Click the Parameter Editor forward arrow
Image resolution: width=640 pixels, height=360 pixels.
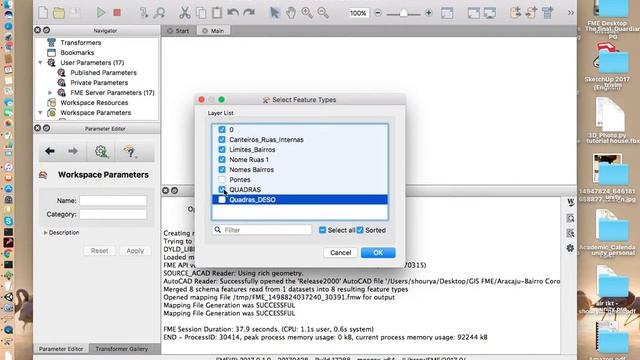tap(73, 151)
